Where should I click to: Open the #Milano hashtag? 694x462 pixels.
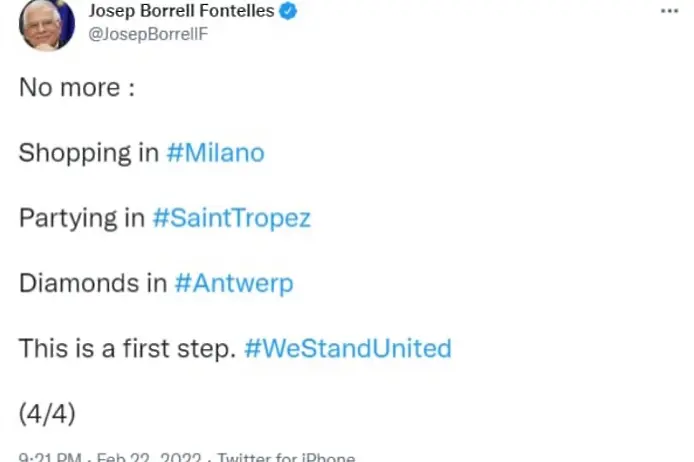tap(216, 153)
